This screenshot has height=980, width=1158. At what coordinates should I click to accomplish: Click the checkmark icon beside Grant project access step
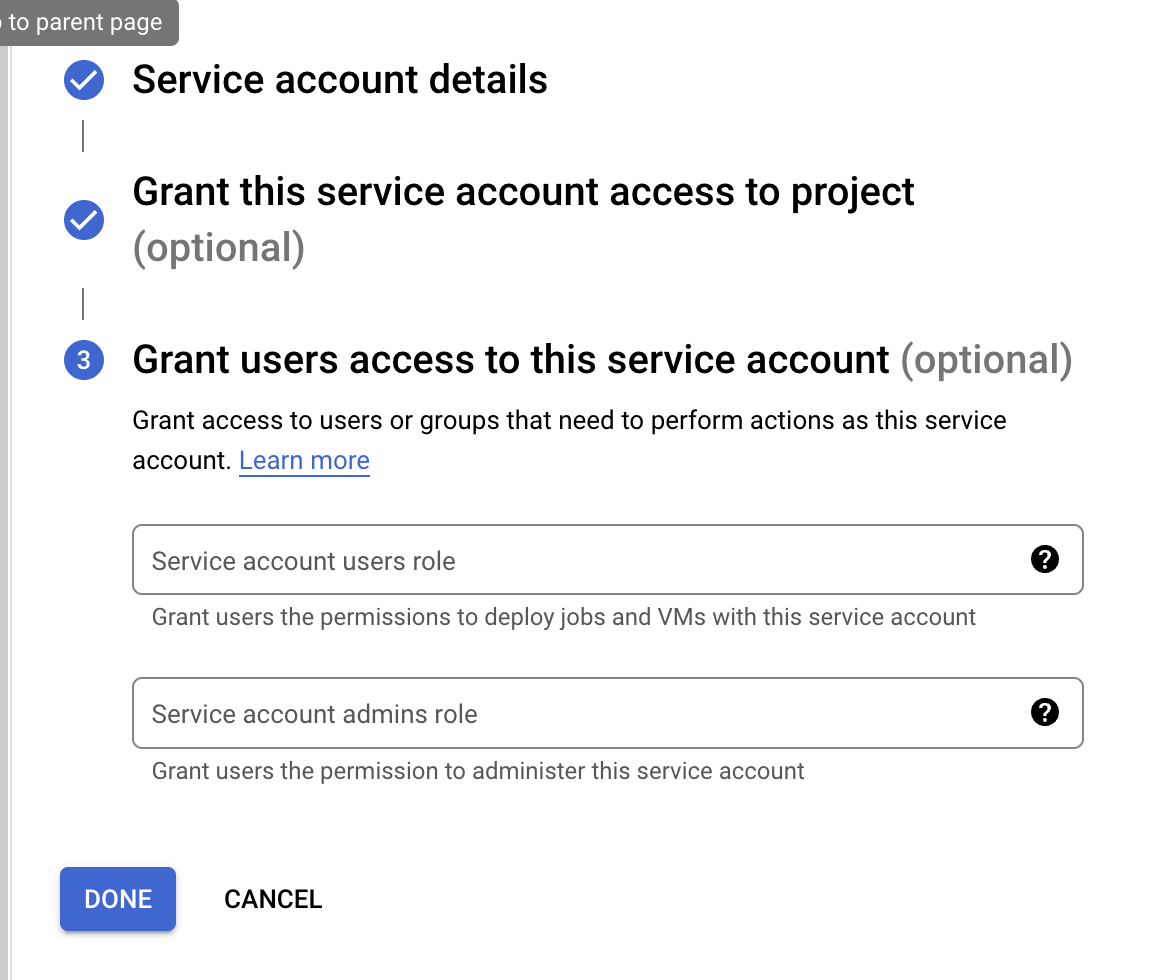(84, 220)
